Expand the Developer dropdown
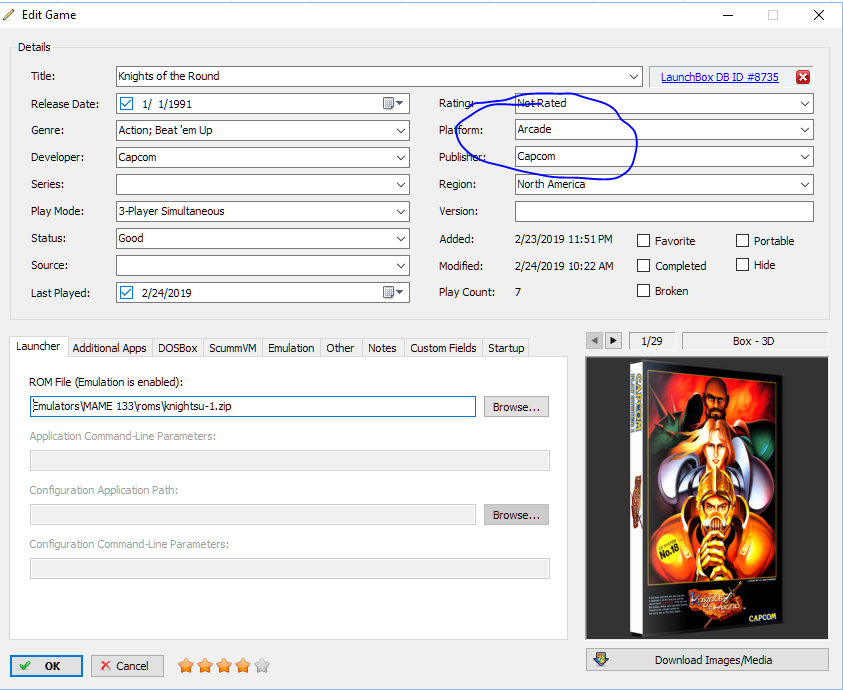 coord(401,158)
